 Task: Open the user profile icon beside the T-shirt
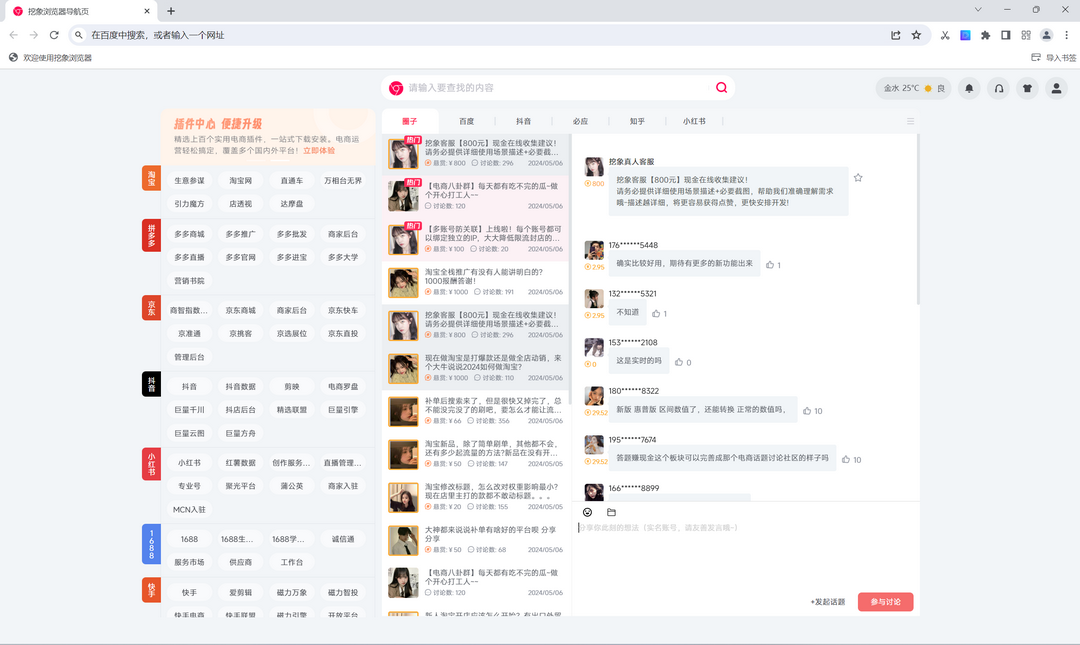pos(1056,88)
